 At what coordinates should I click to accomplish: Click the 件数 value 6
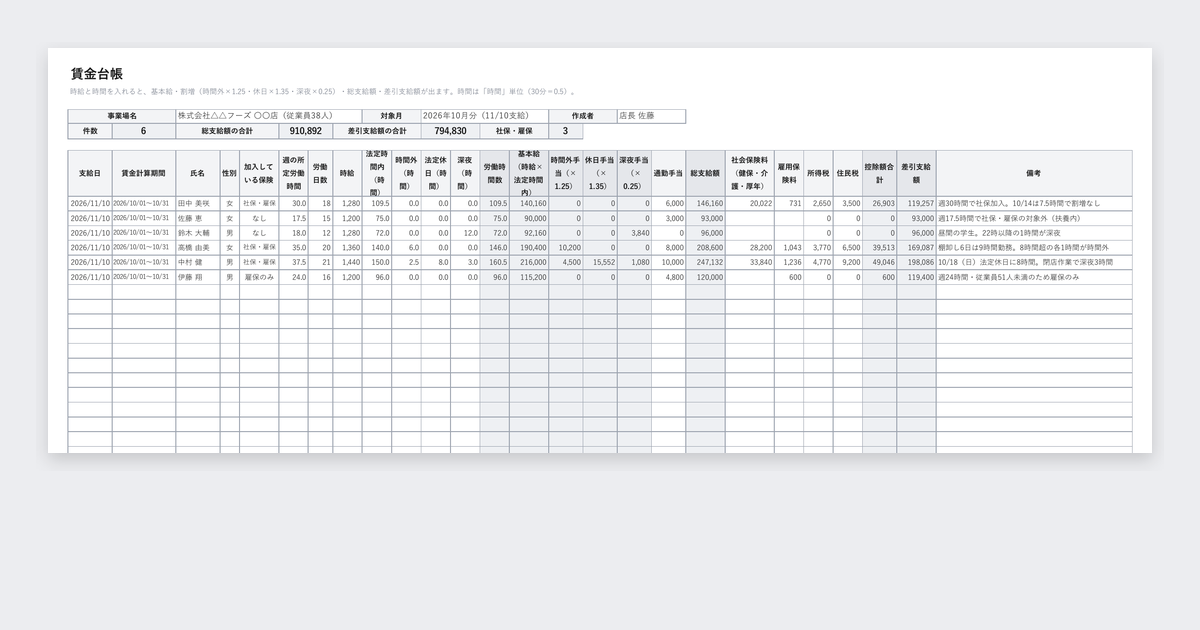(143, 131)
